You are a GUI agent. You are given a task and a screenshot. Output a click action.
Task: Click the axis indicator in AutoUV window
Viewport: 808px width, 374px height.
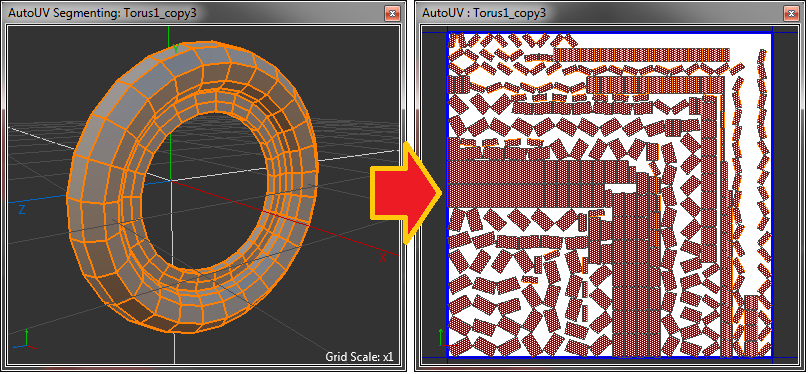tap(443, 338)
